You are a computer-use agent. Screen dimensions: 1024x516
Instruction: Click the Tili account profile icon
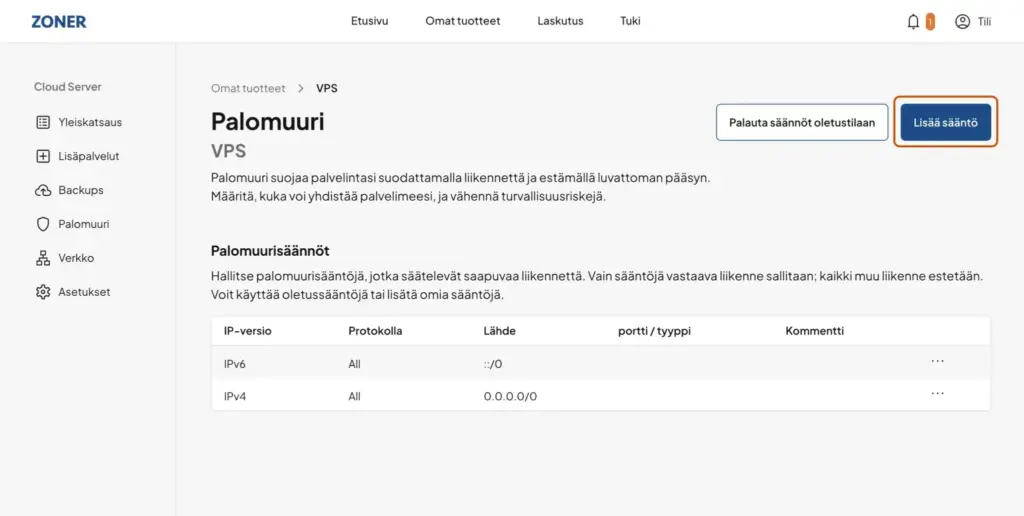pos(963,22)
